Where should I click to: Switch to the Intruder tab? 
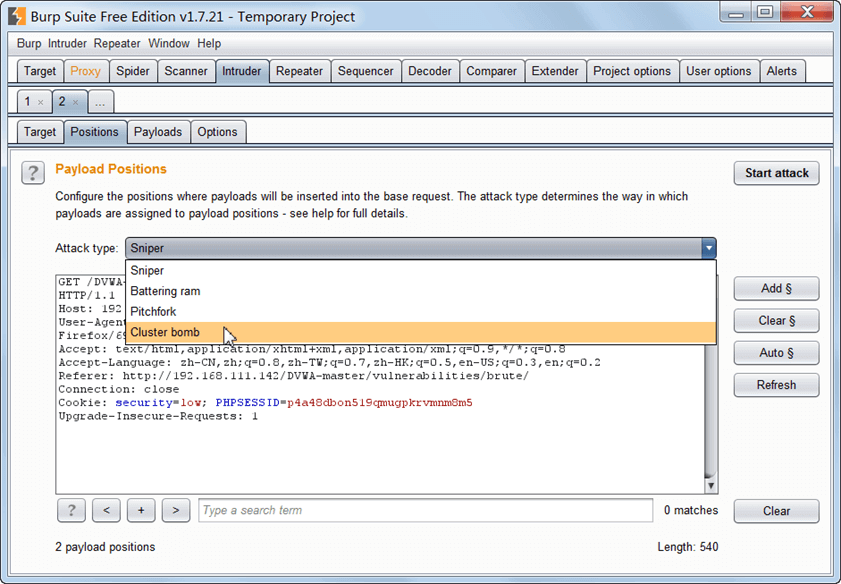(x=241, y=71)
